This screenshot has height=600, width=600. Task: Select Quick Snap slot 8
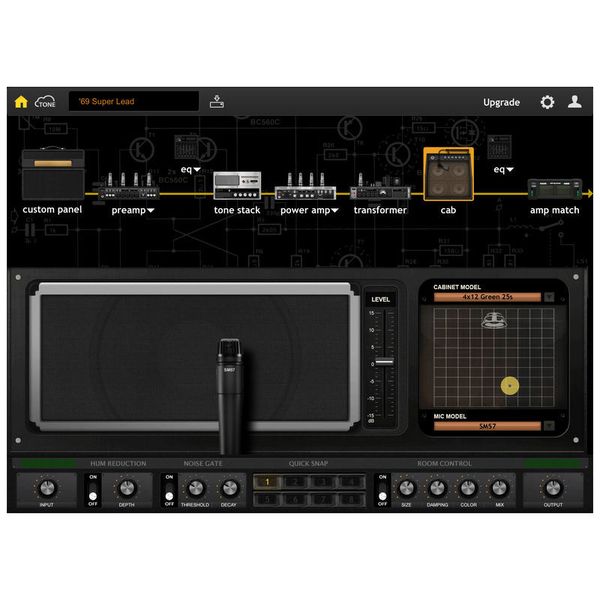(x=351, y=499)
